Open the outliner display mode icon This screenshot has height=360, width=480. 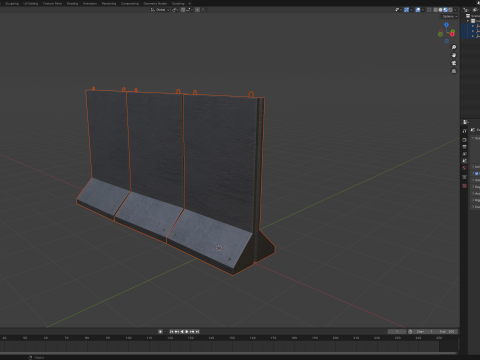click(476, 10)
